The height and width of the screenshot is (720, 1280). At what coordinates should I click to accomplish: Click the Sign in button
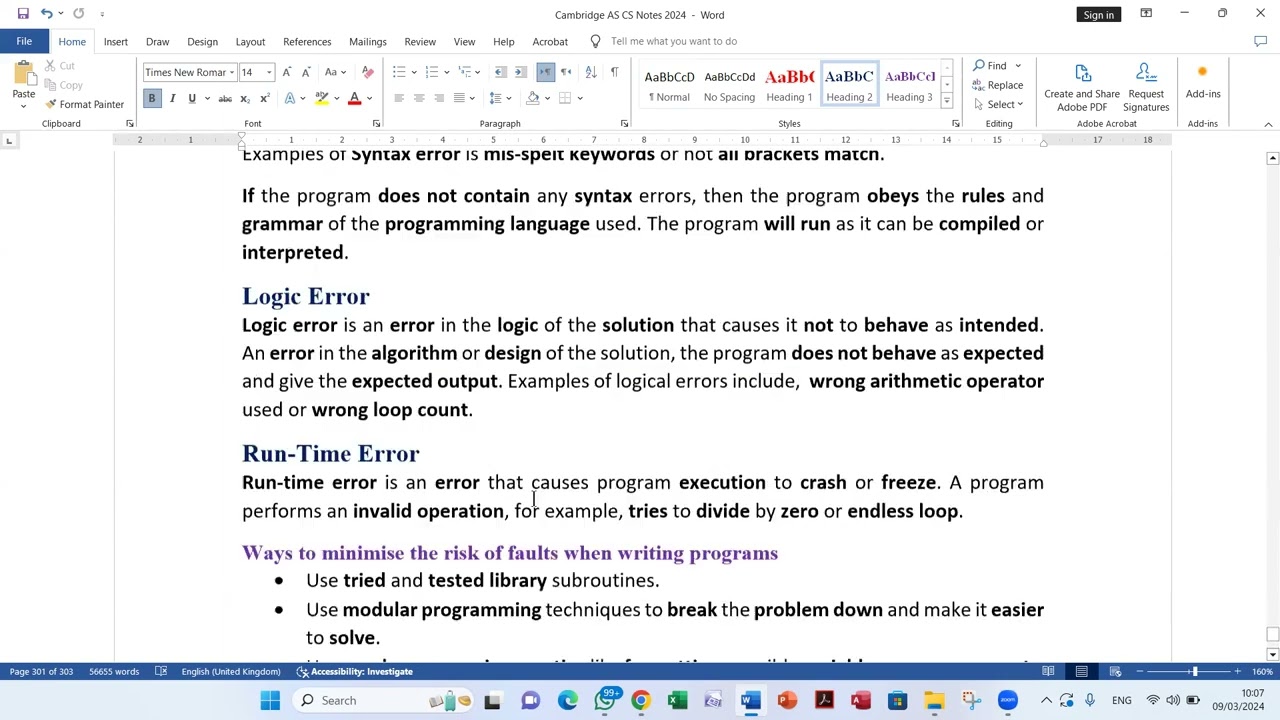[1098, 14]
